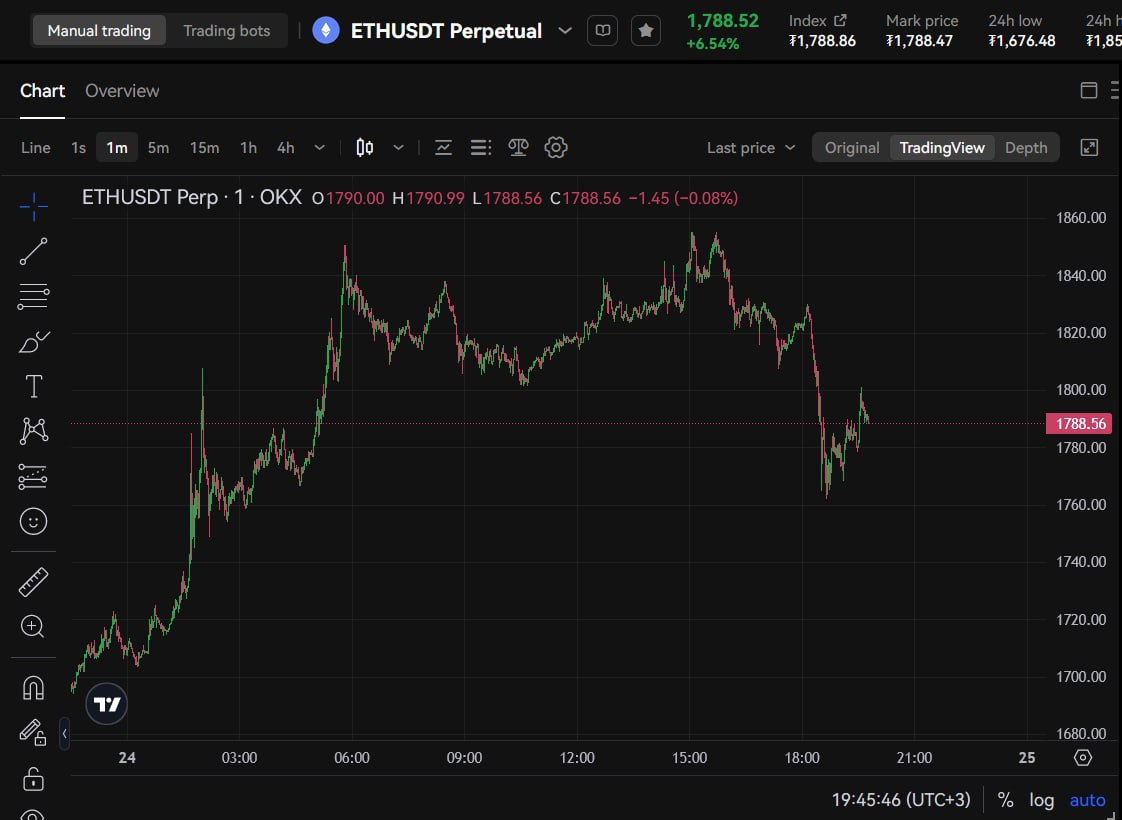The width and height of the screenshot is (1122, 820).
Task: Open the candlestick chart type selector
Action: pyautogui.click(x=365, y=148)
